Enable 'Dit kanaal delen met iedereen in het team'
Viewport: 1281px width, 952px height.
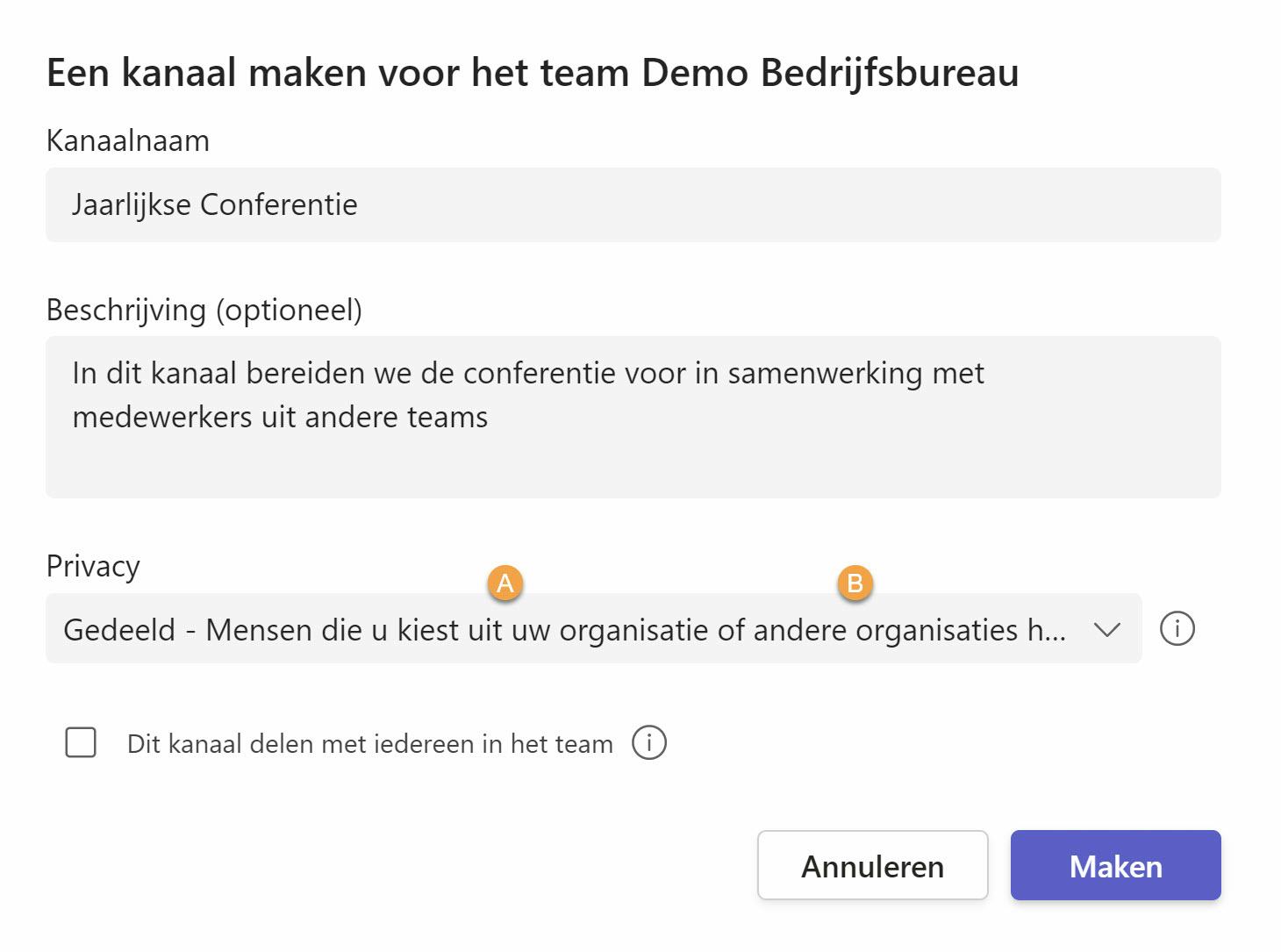click(80, 742)
